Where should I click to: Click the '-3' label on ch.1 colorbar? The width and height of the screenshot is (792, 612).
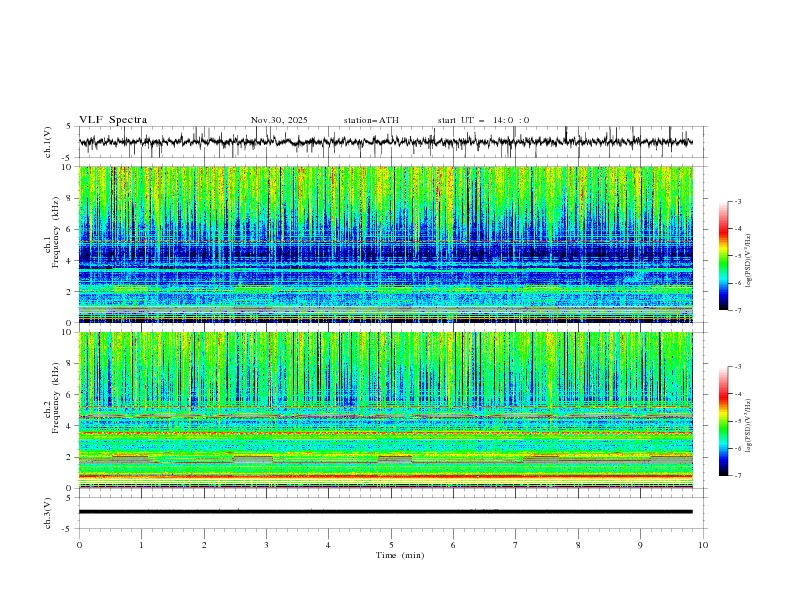pos(738,201)
